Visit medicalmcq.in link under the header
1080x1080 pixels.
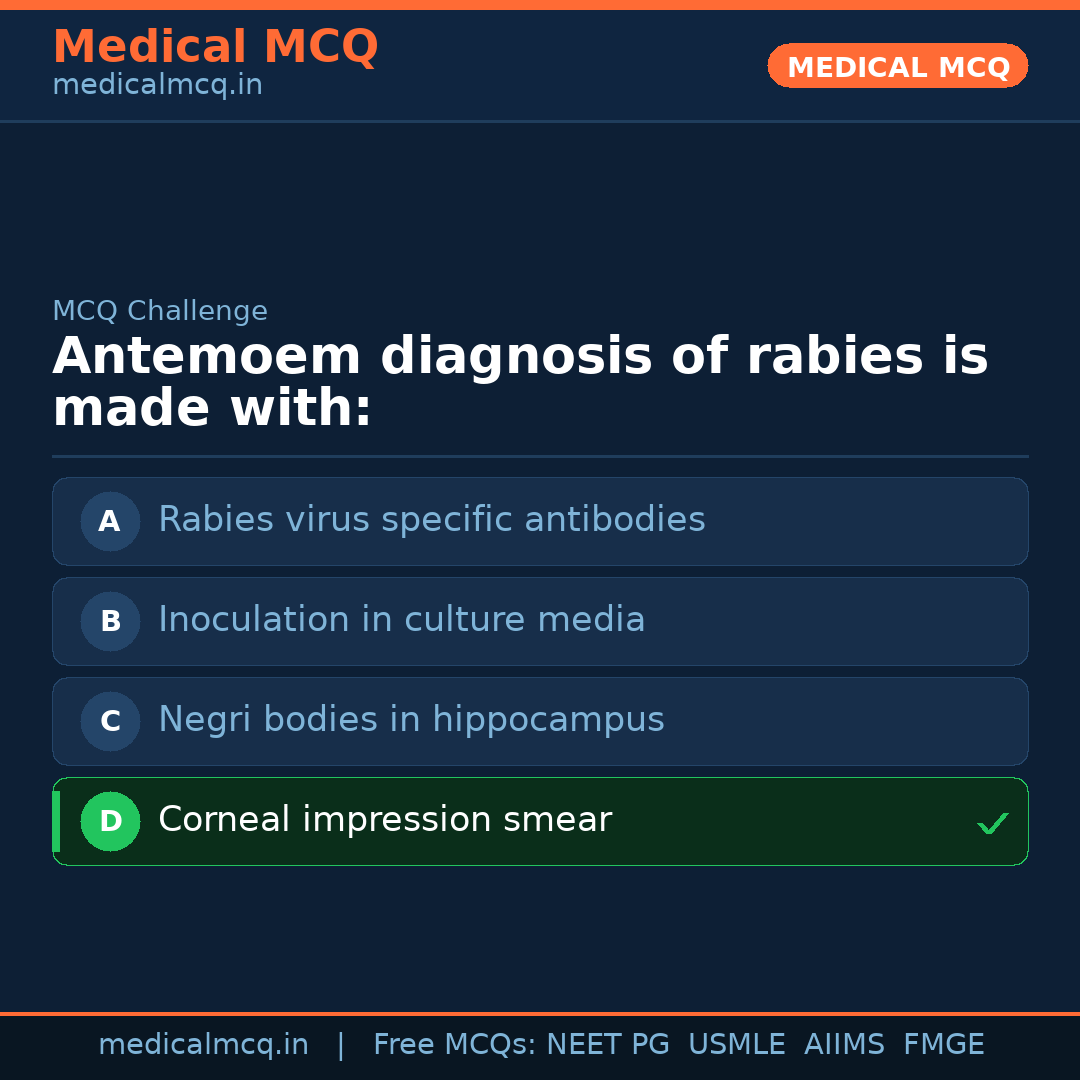coord(157,86)
